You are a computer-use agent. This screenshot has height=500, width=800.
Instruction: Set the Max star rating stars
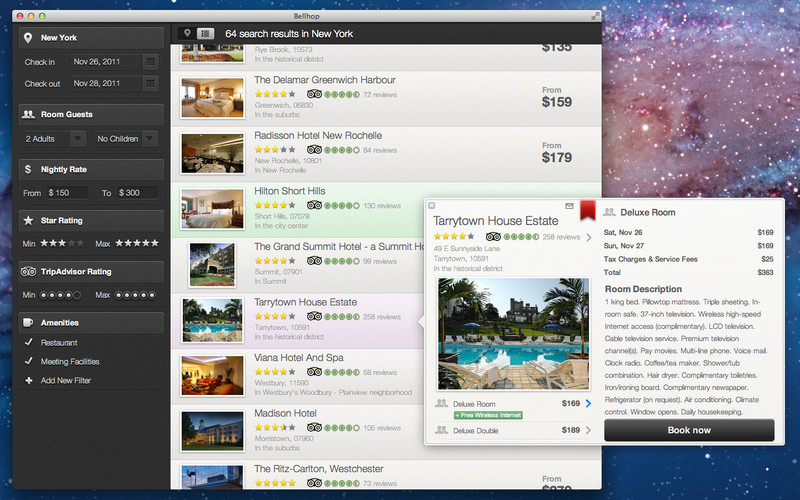[137, 243]
